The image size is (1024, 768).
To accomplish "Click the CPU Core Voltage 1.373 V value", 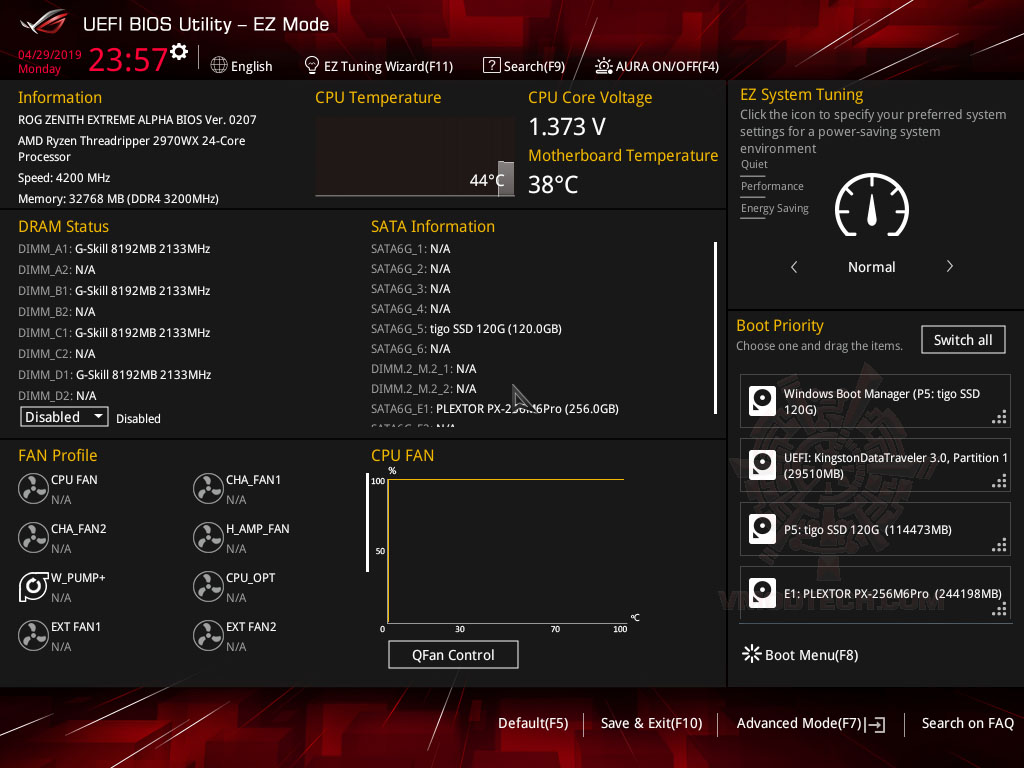I will 567,126.
